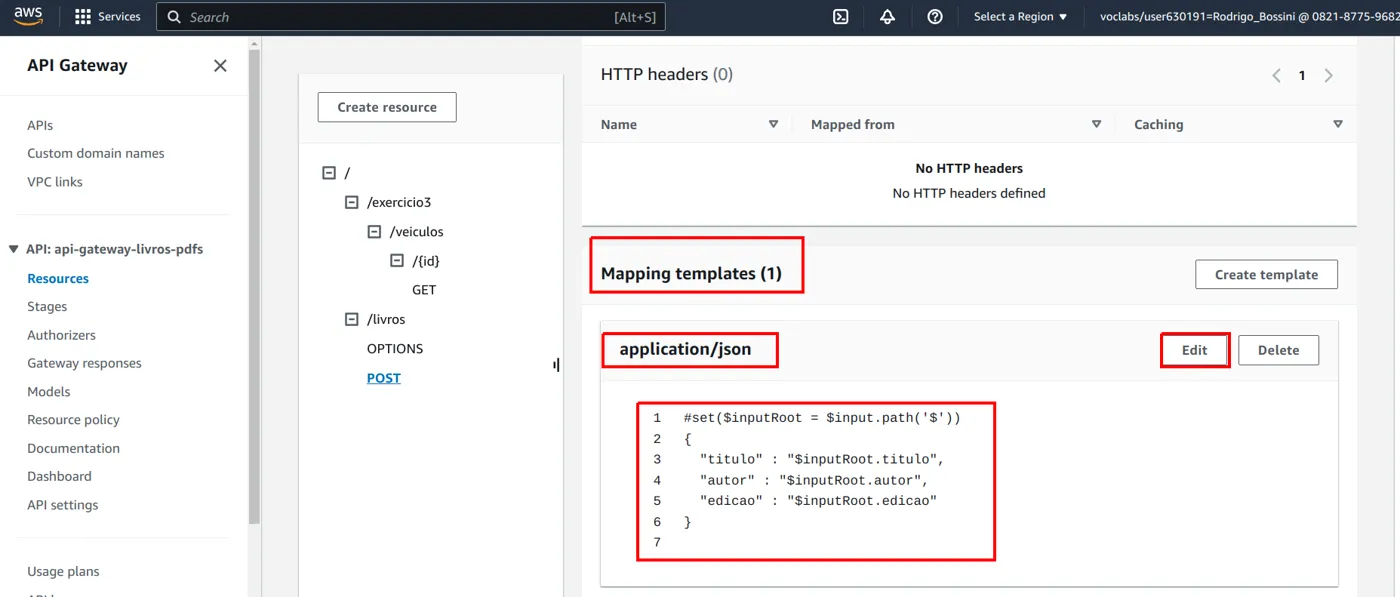Sort headers by Name column arrow

pyautogui.click(x=773, y=124)
